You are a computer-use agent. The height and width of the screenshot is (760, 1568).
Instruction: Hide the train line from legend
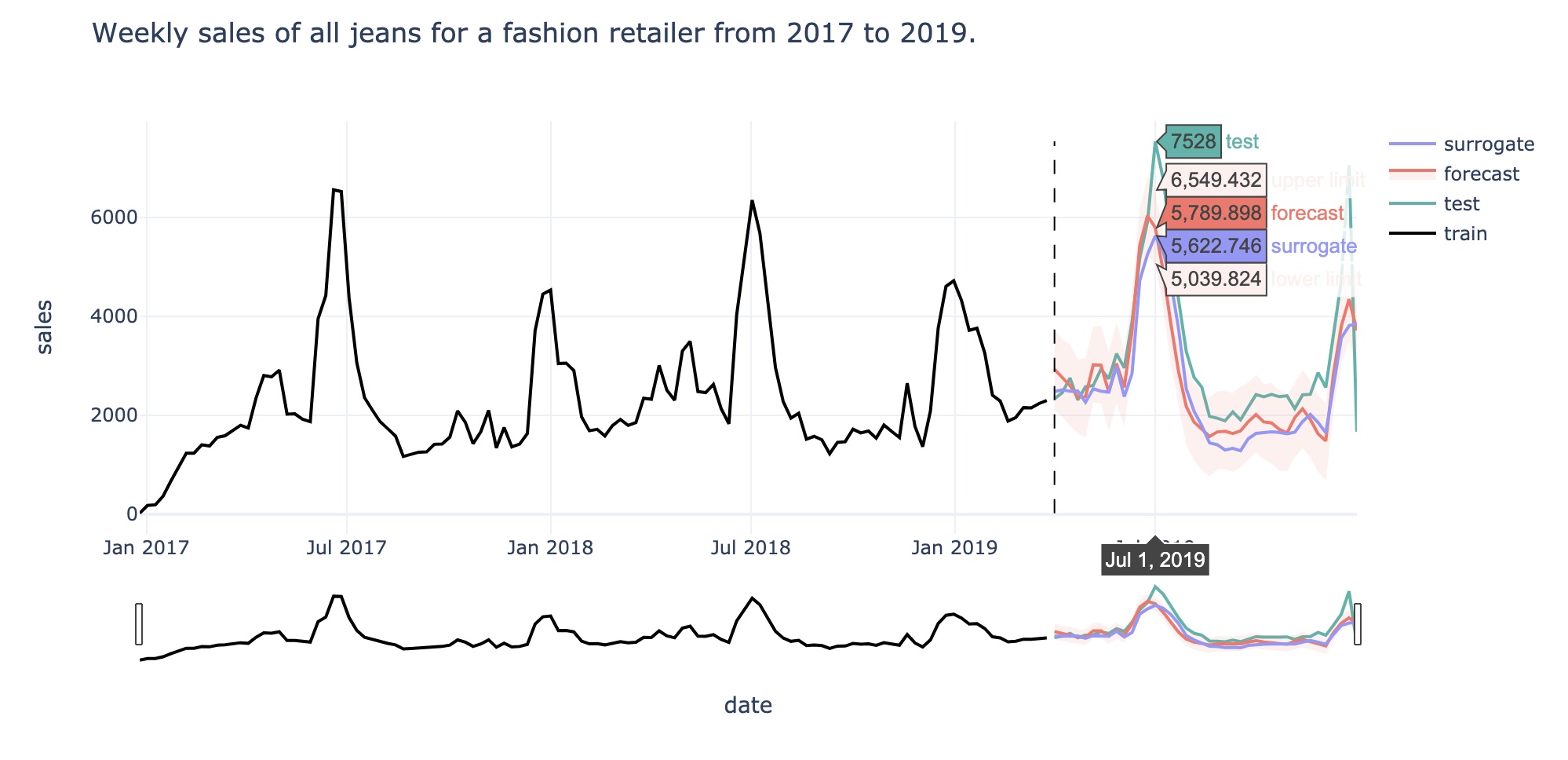pos(1464,234)
